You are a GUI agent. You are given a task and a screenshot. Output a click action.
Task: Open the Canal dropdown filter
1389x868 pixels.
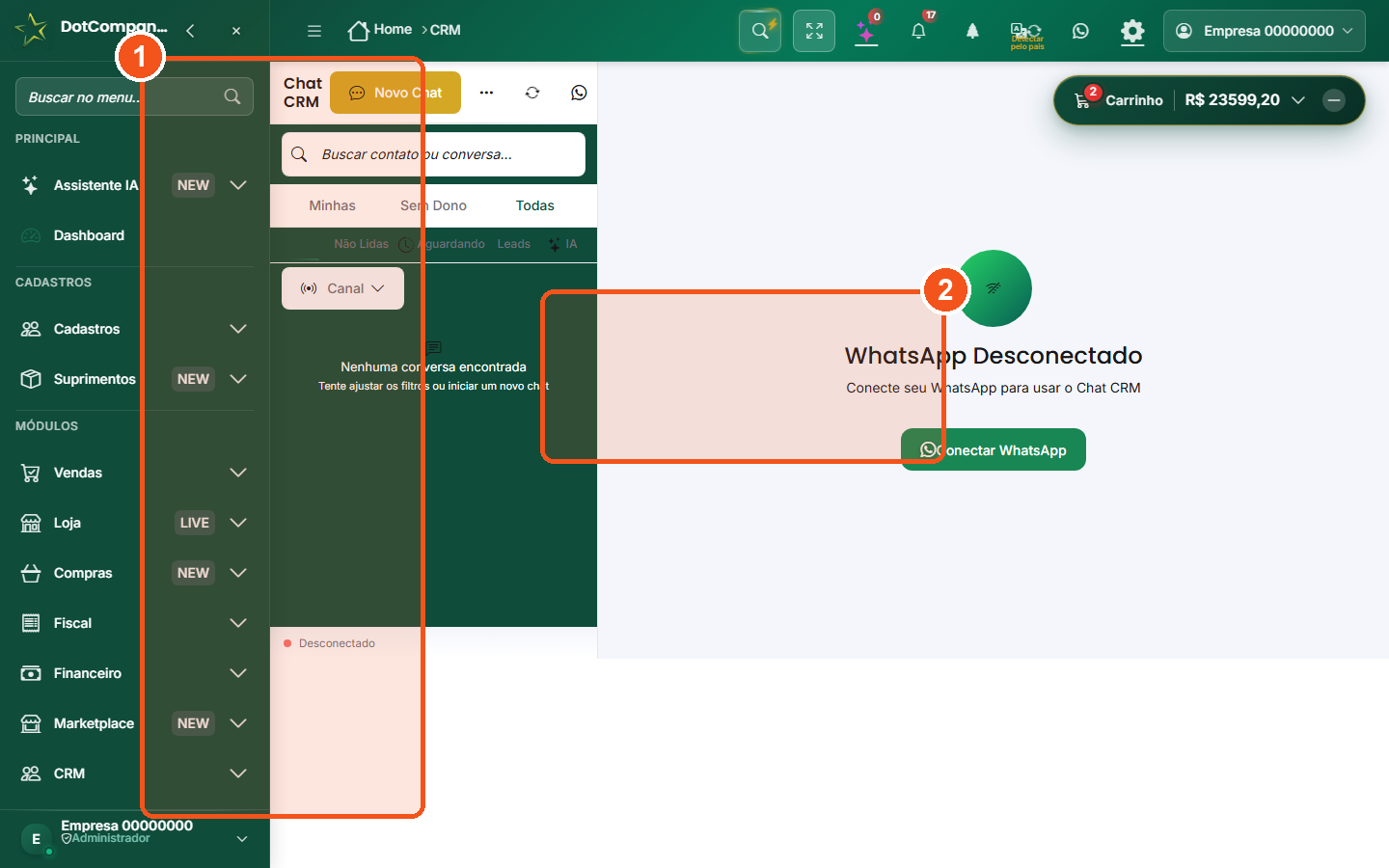[342, 288]
